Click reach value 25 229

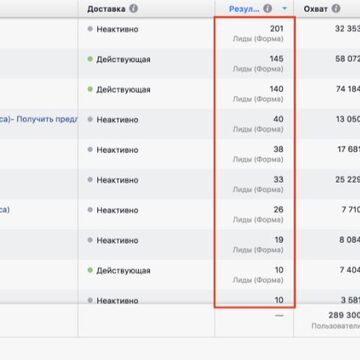(347, 179)
